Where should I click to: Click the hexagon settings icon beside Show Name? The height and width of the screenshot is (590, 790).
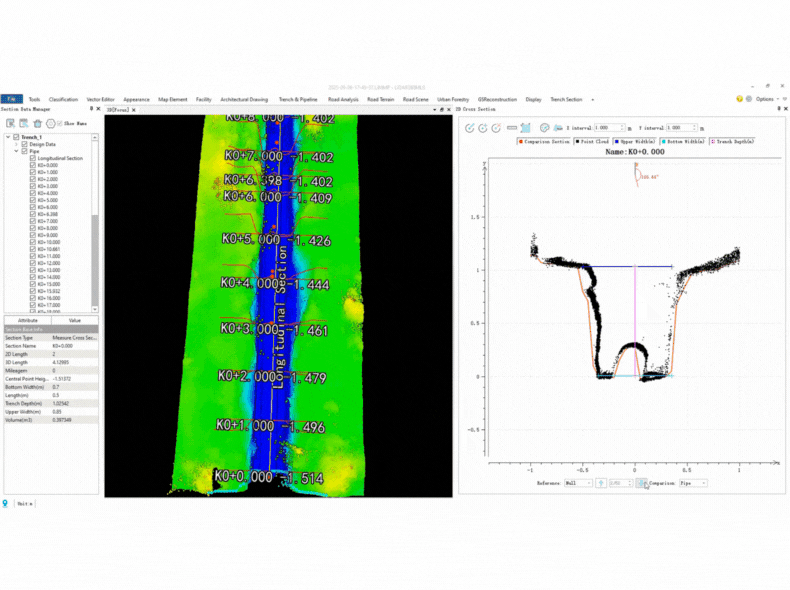(x=51, y=123)
